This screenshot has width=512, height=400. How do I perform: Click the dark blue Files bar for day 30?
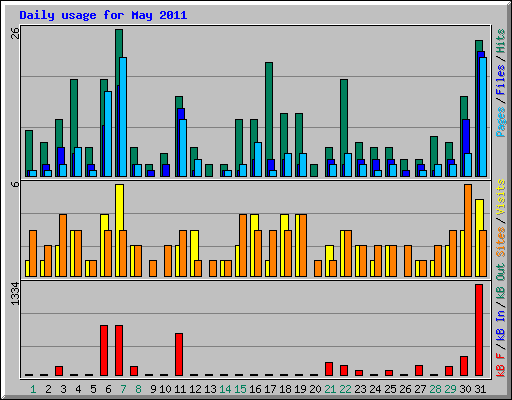tap(466, 136)
